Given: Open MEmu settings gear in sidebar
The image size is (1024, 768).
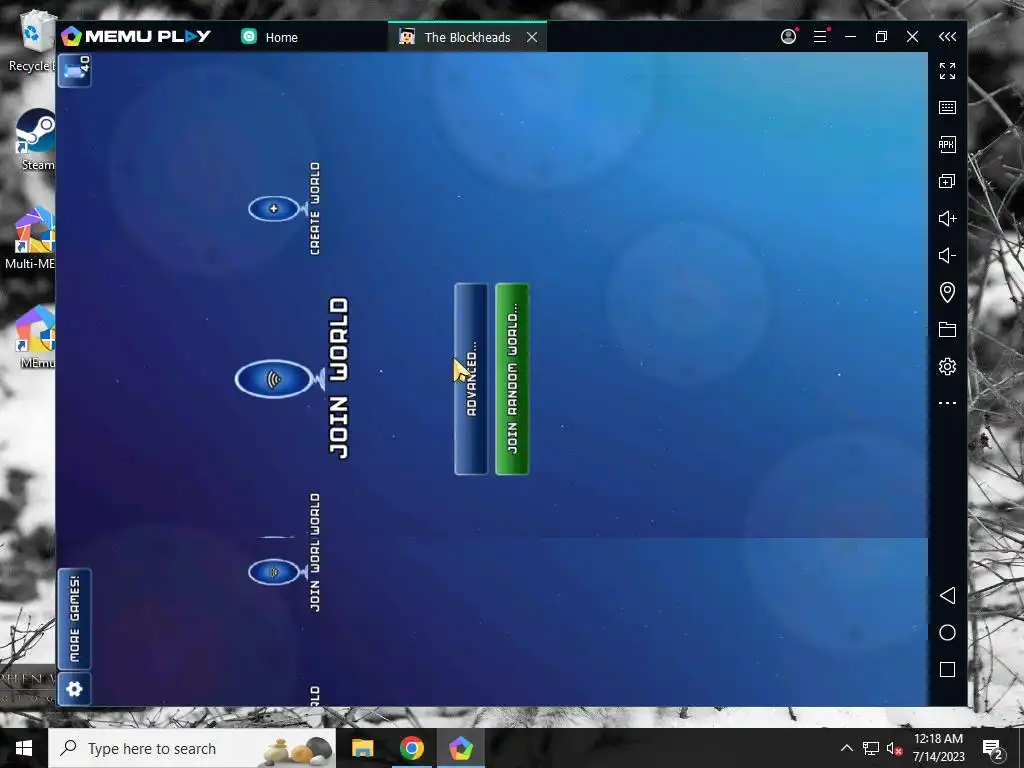Looking at the screenshot, I should 948,366.
